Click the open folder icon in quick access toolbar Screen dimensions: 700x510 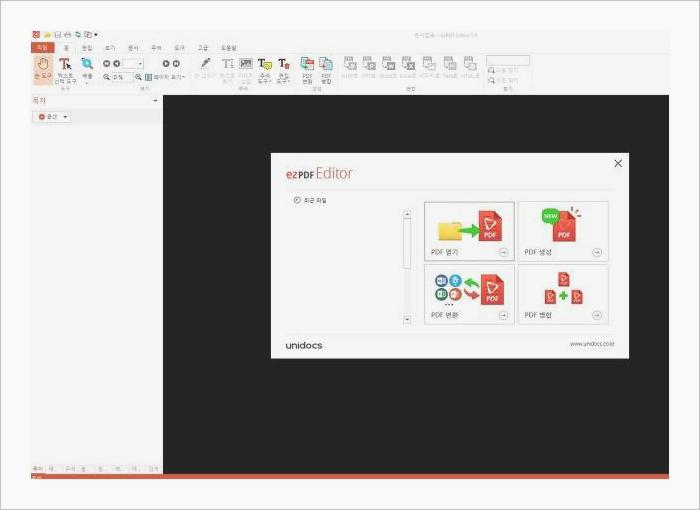click(47, 34)
